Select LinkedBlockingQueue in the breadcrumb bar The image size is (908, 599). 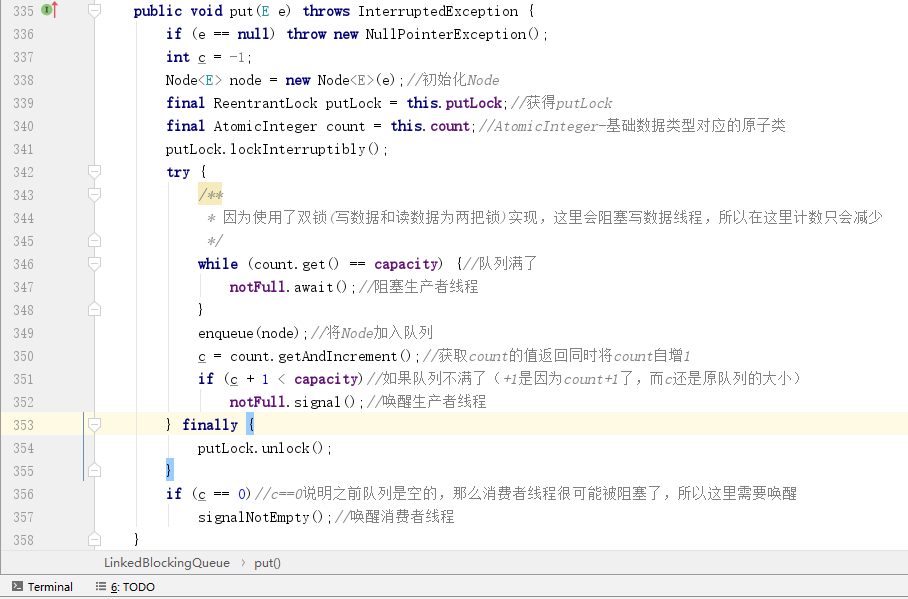coord(167,563)
